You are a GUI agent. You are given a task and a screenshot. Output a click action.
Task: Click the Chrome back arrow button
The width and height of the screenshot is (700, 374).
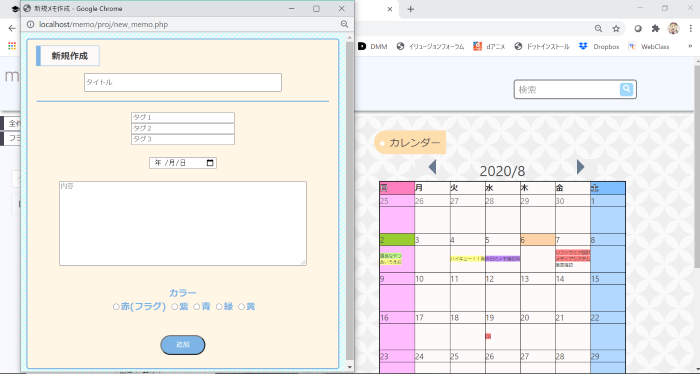point(12,29)
